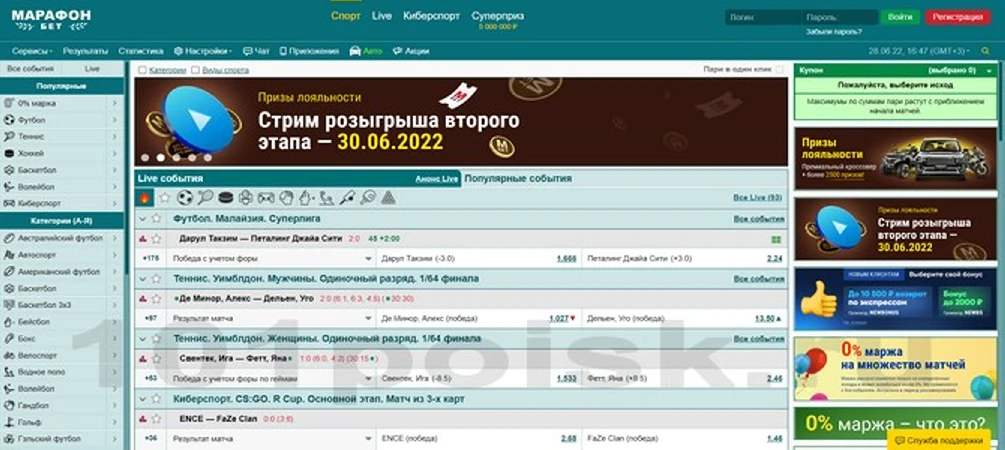Open Результаты menu item
Screen dimensions: 1005x450
pyautogui.click(x=85, y=51)
